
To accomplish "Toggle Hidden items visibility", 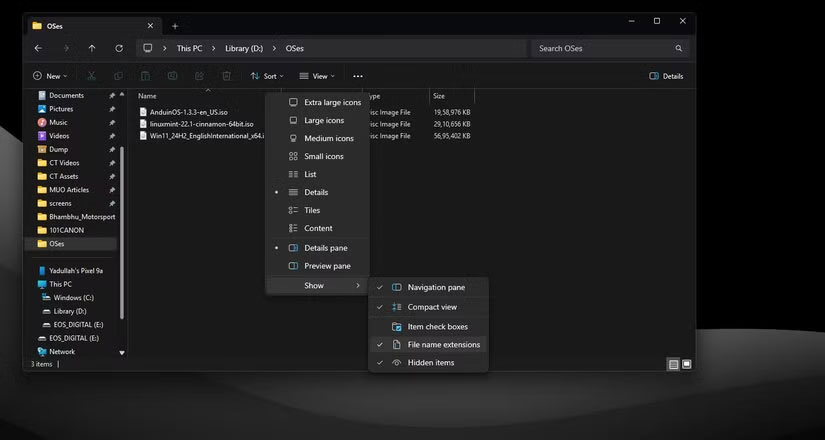I will [430, 363].
